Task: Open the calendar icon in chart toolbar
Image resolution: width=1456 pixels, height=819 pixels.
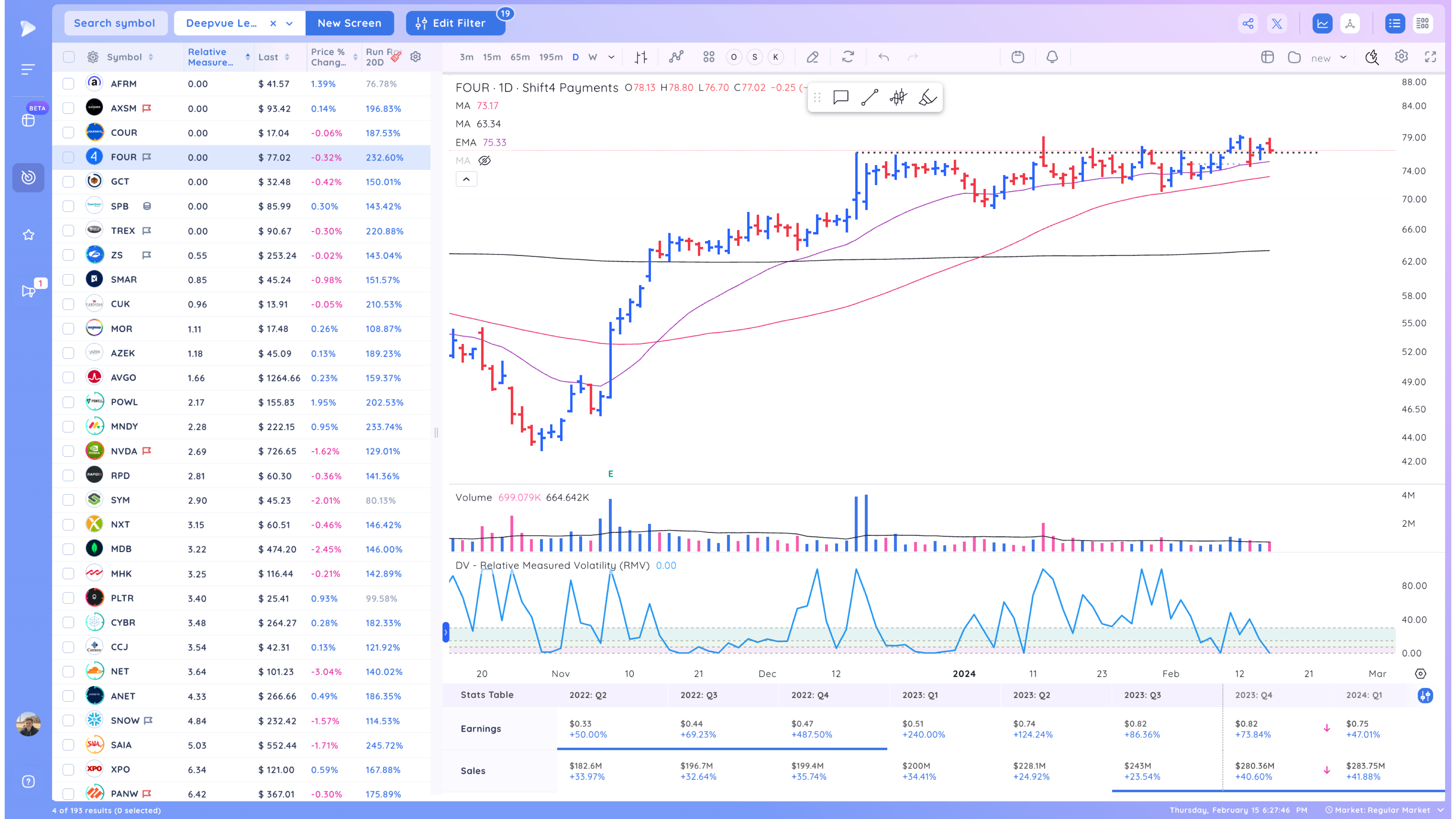Action: pyautogui.click(x=1017, y=57)
